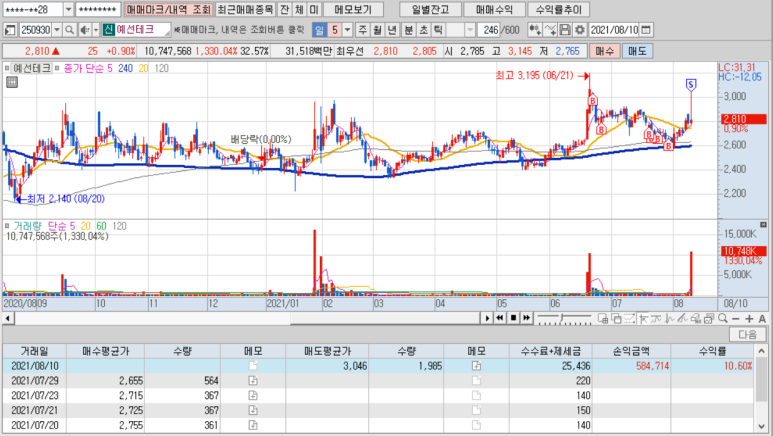Viewport: 773px width, 436px height.
Task: Open the greyed dropdown after 틱 button
Action: pos(470,30)
